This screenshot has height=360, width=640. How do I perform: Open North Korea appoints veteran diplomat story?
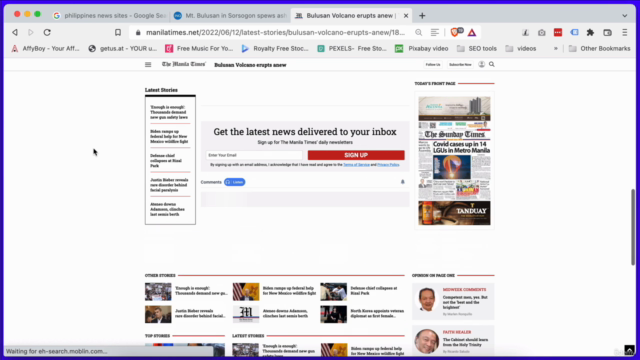[377, 313]
